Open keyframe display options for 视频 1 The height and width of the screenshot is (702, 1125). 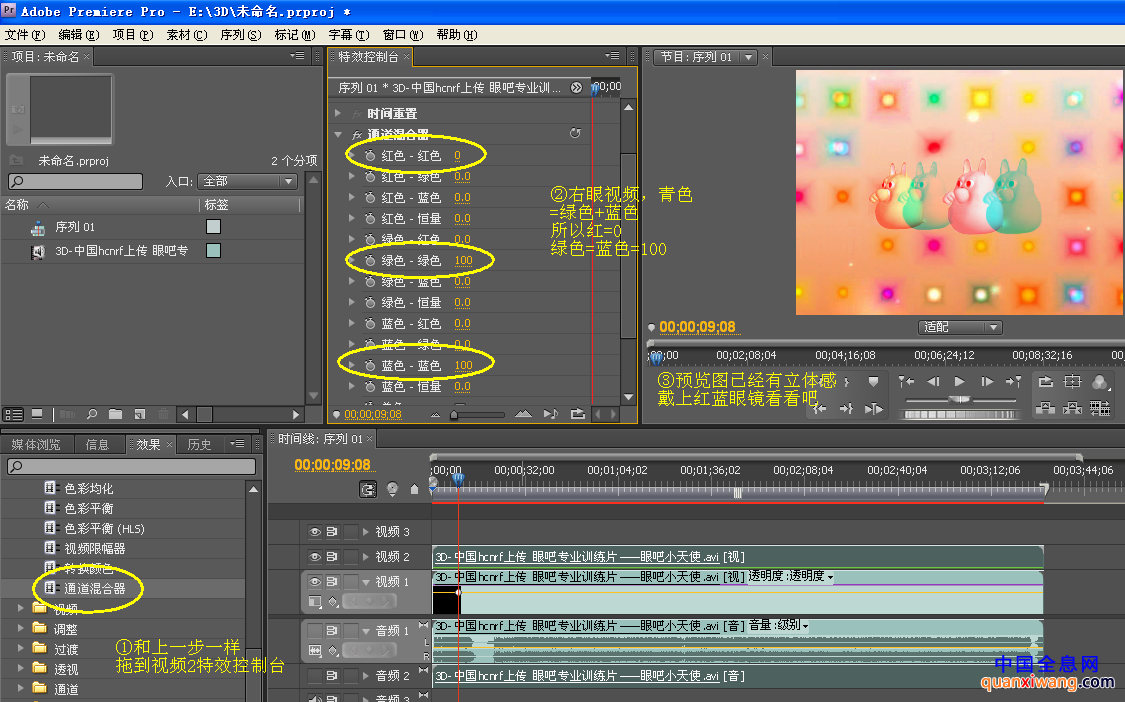[x=333, y=601]
